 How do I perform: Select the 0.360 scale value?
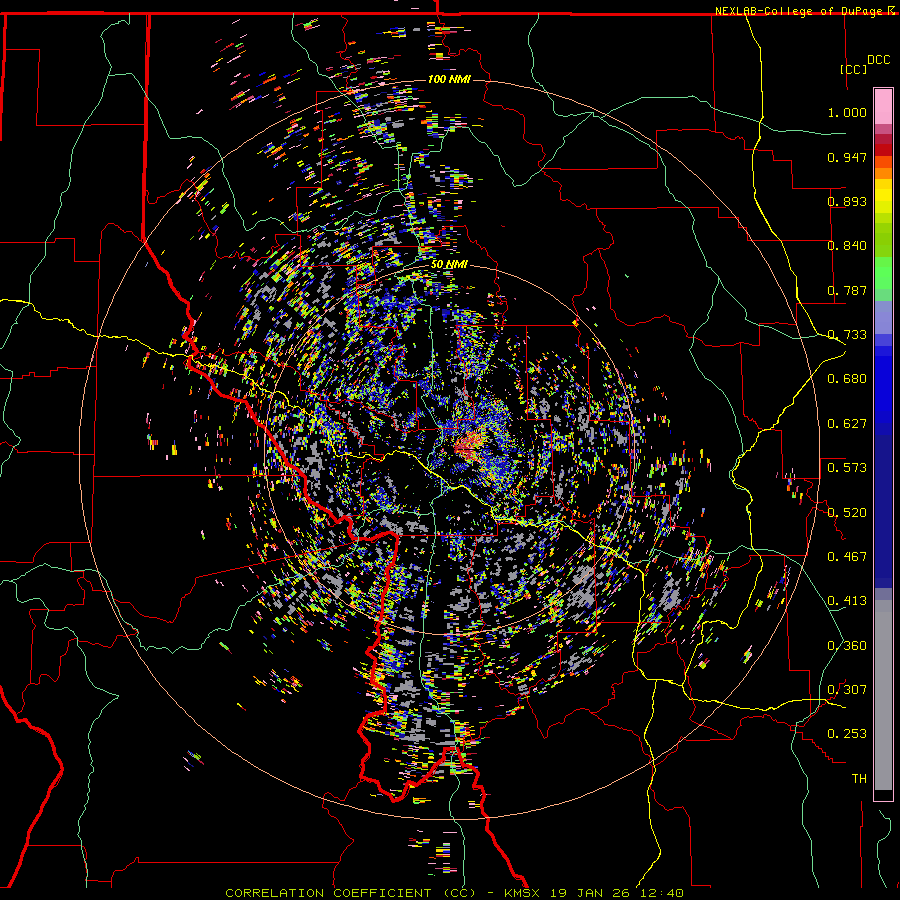tap(847, 646)
